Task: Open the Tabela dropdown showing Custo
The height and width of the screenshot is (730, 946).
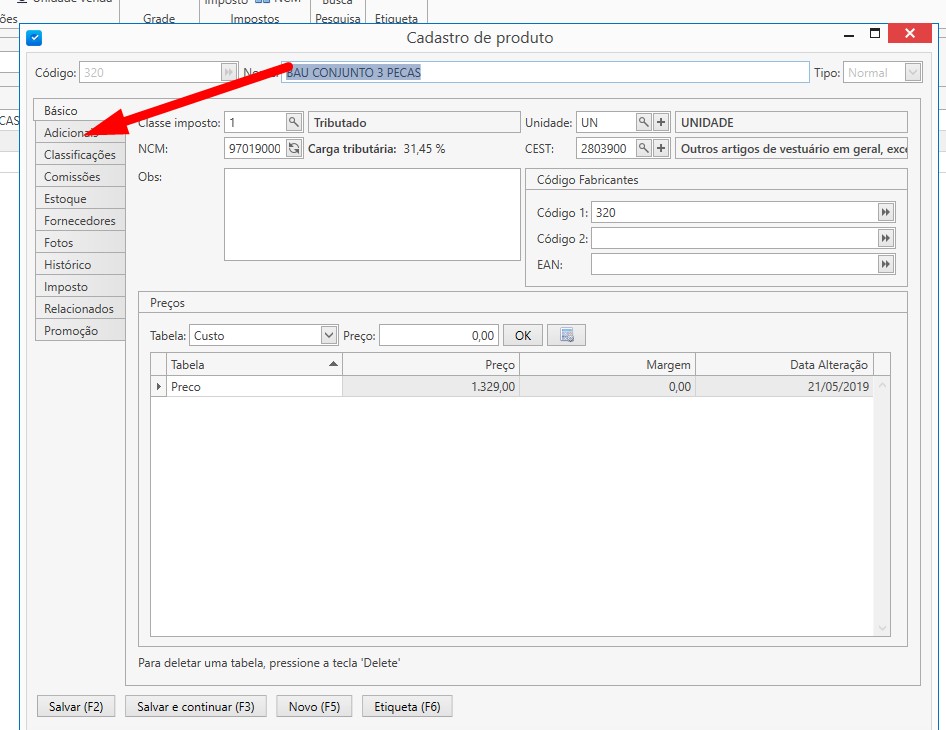Action: pyautogui.click(x=329, y=336)
